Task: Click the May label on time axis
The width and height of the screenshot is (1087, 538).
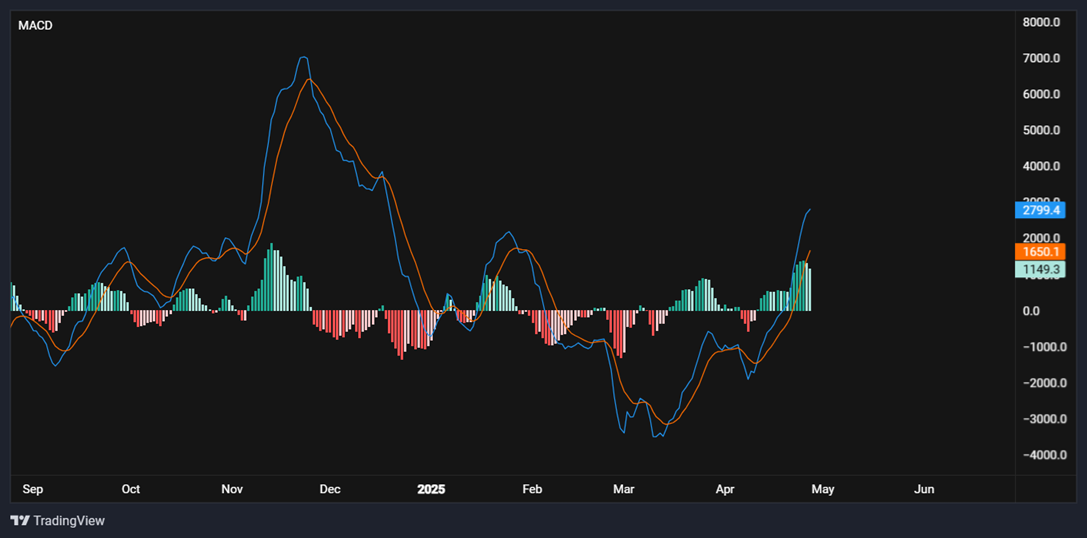Action: [x=823, y=489]
